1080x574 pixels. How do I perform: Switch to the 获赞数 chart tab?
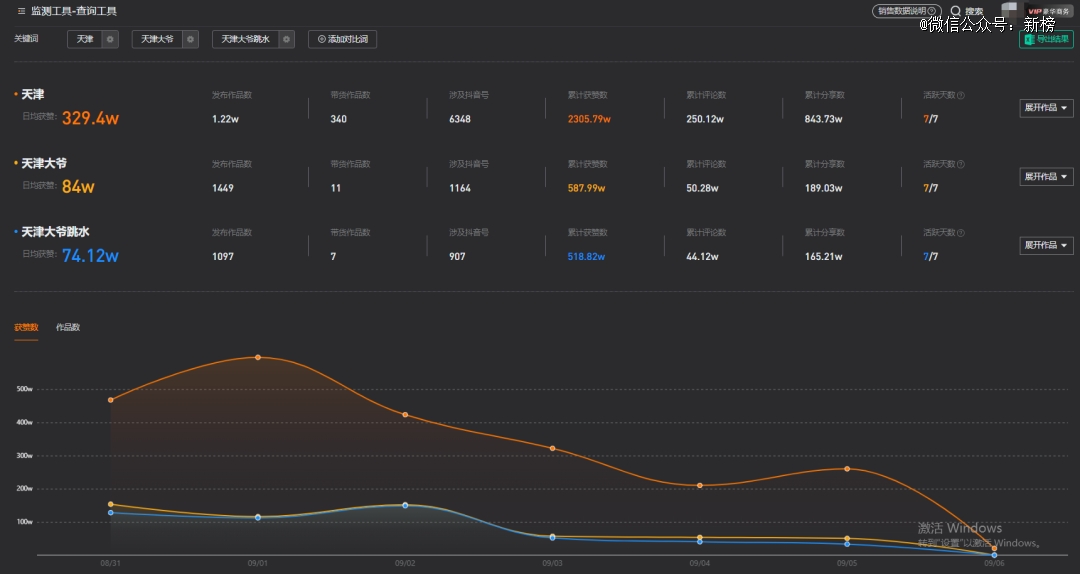(x=26, y=327)
